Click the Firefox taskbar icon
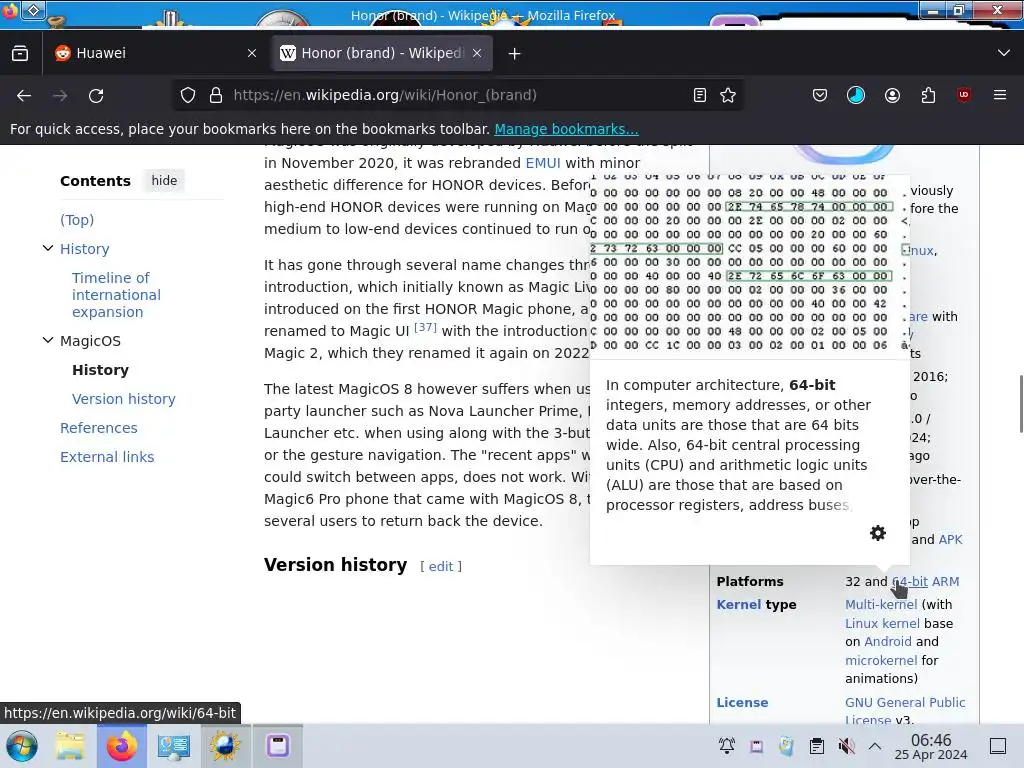The width and height of the screenshot is (1024, 768). tap(122, 746)
